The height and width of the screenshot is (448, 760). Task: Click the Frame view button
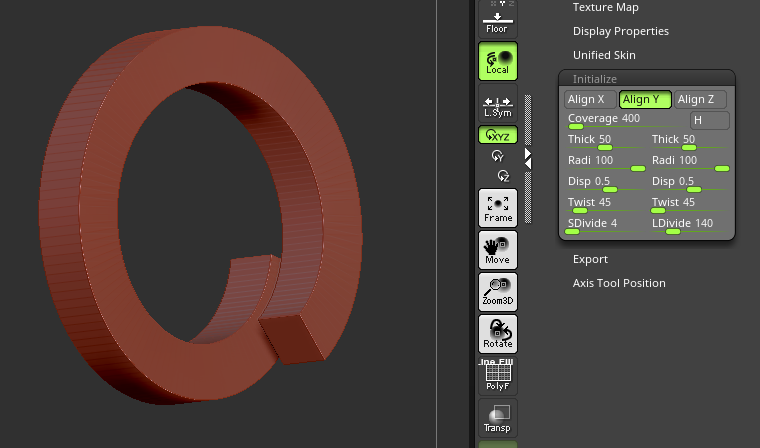[498, 208]
